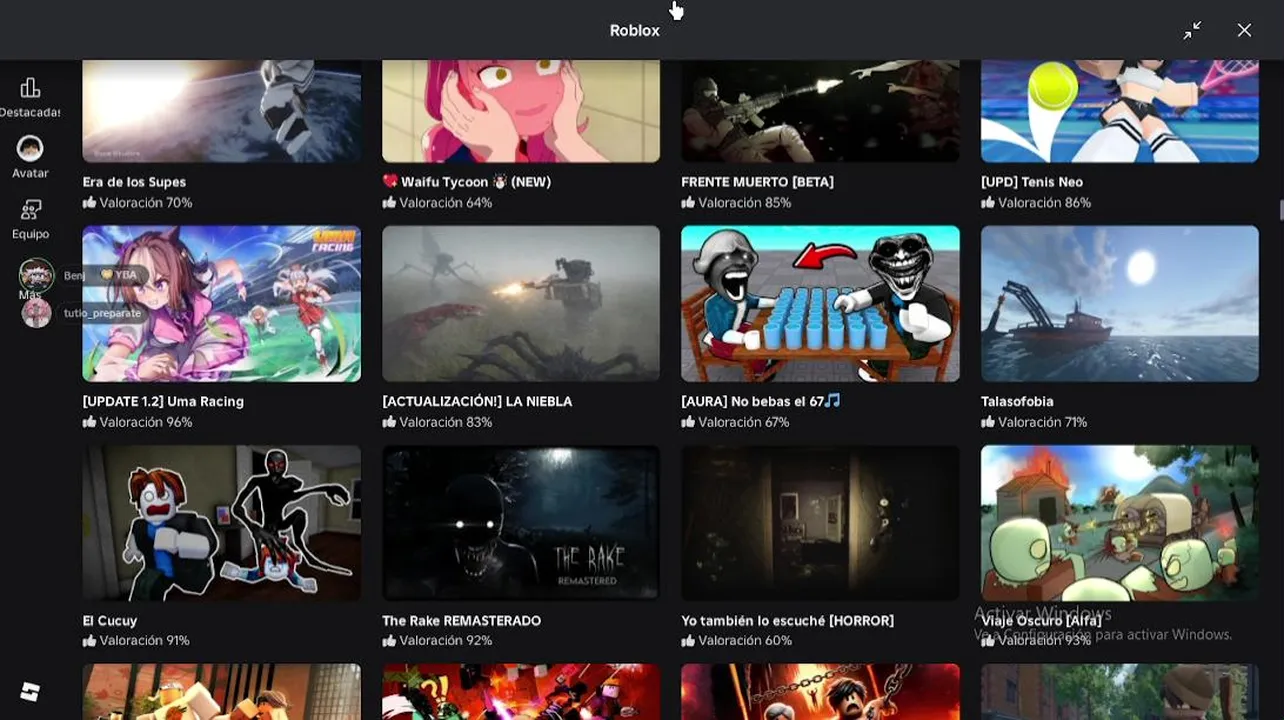This screenshot has width=1284, height=720.
Task: Click the Valoración 60% rating text
Action: [744, 640]
